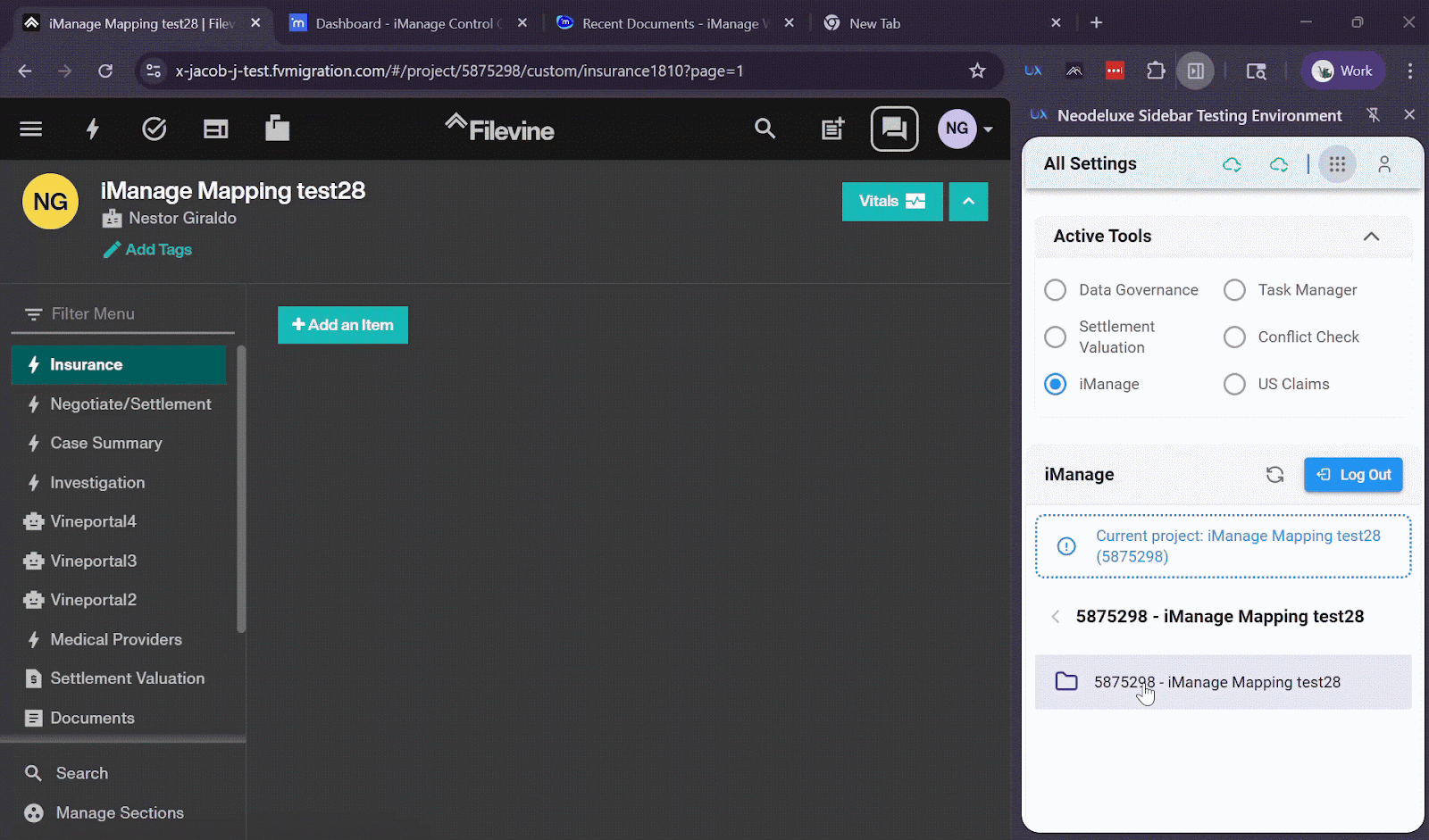Click the current project info banner

pos(1224,546)
